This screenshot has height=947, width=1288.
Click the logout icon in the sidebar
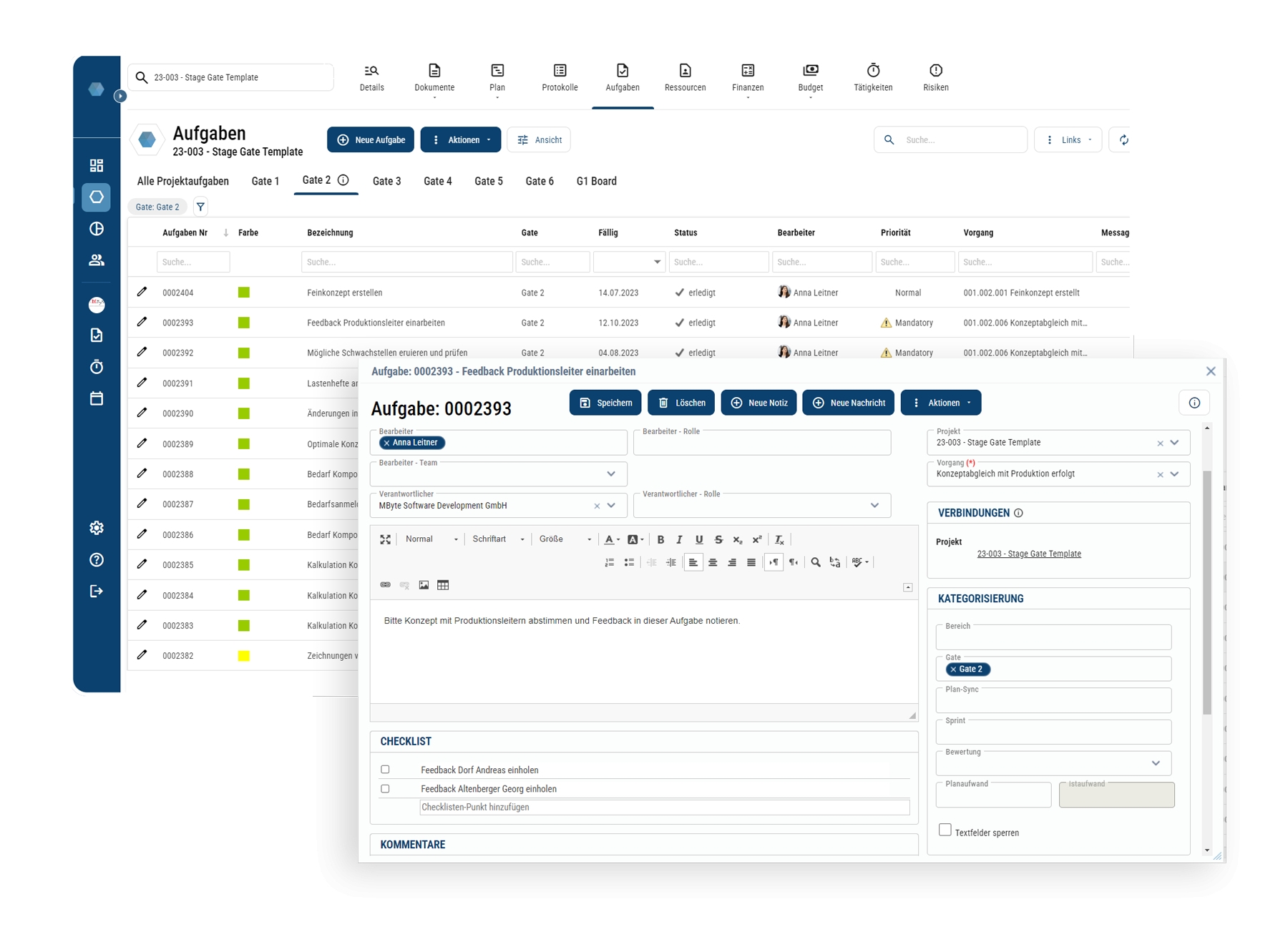[97, 591]
